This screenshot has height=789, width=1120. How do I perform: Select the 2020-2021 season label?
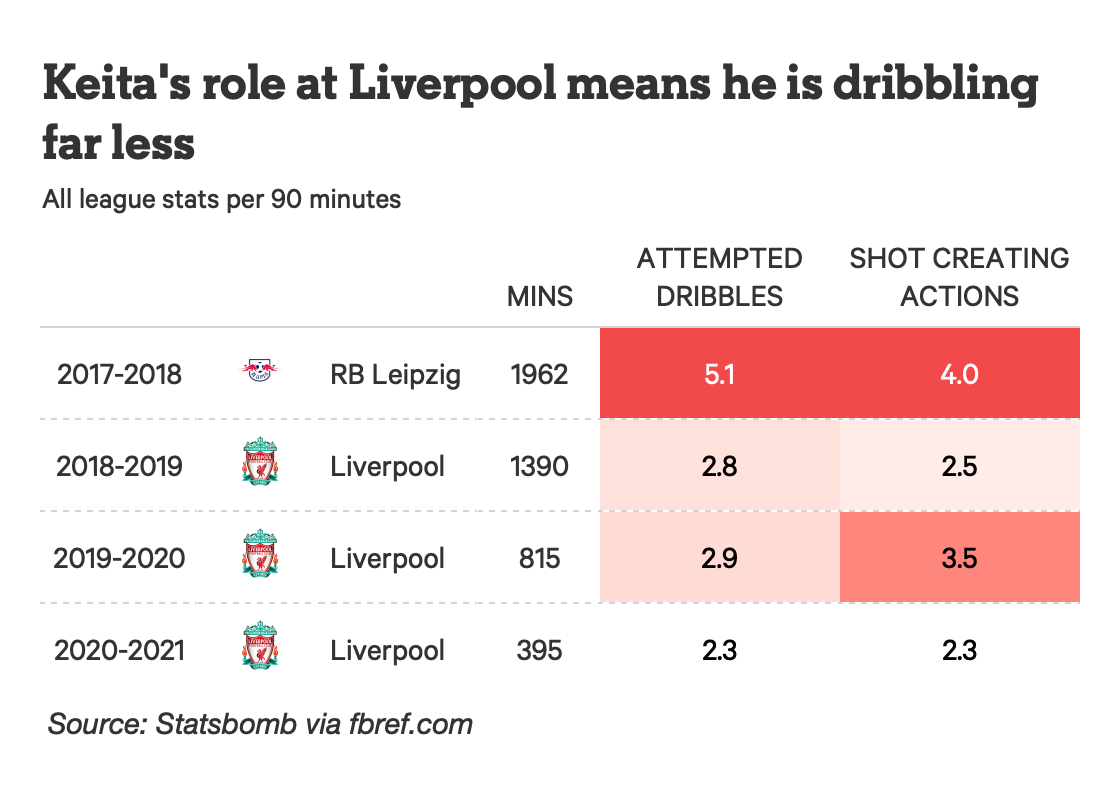(120, 650)
